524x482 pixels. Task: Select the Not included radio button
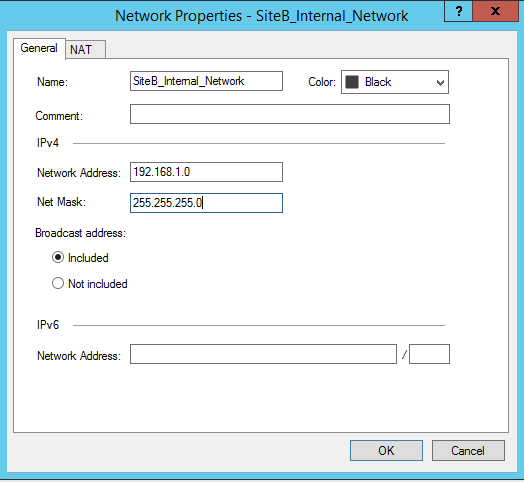[x=58, y=283]
